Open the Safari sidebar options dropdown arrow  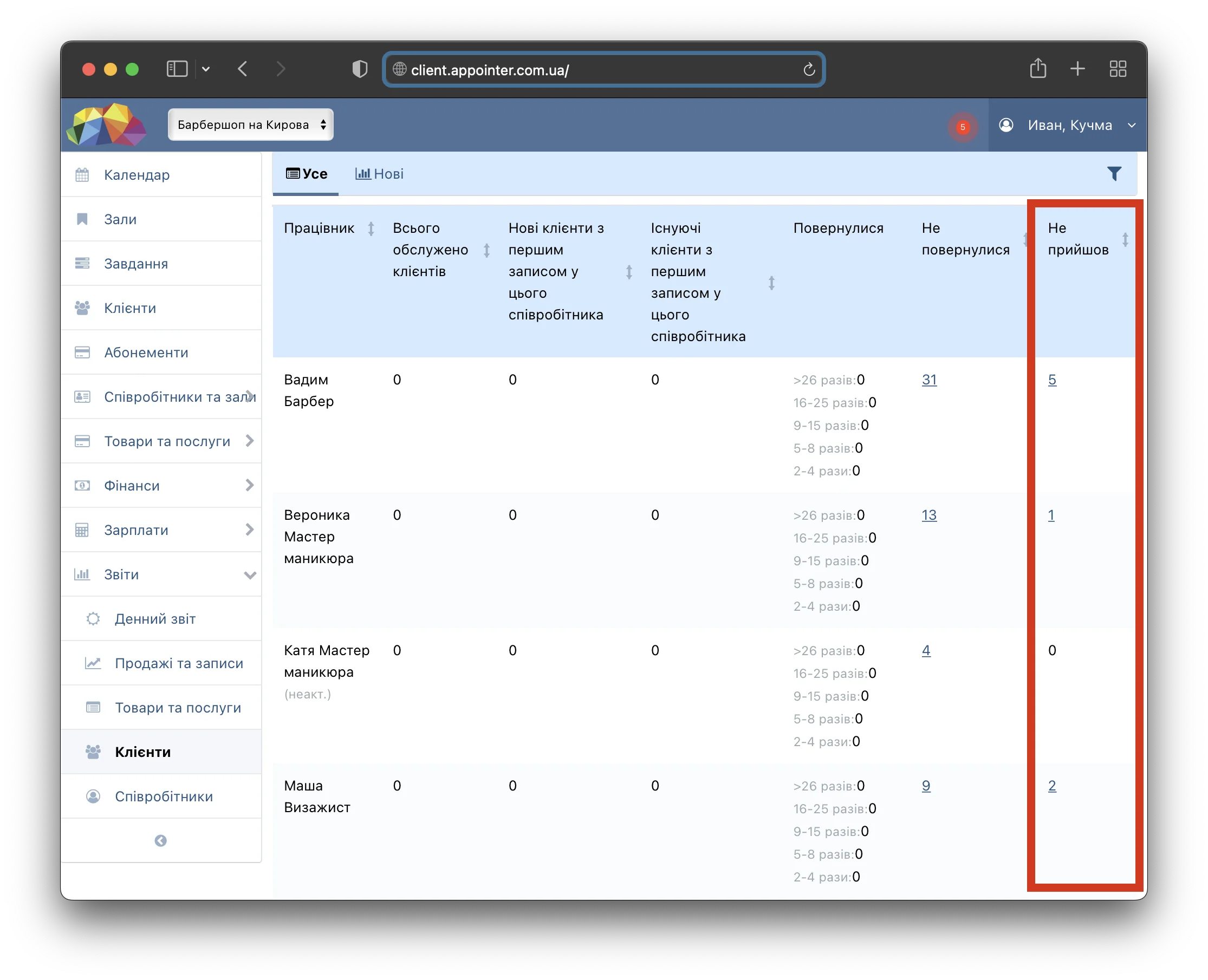coord(205,69)
